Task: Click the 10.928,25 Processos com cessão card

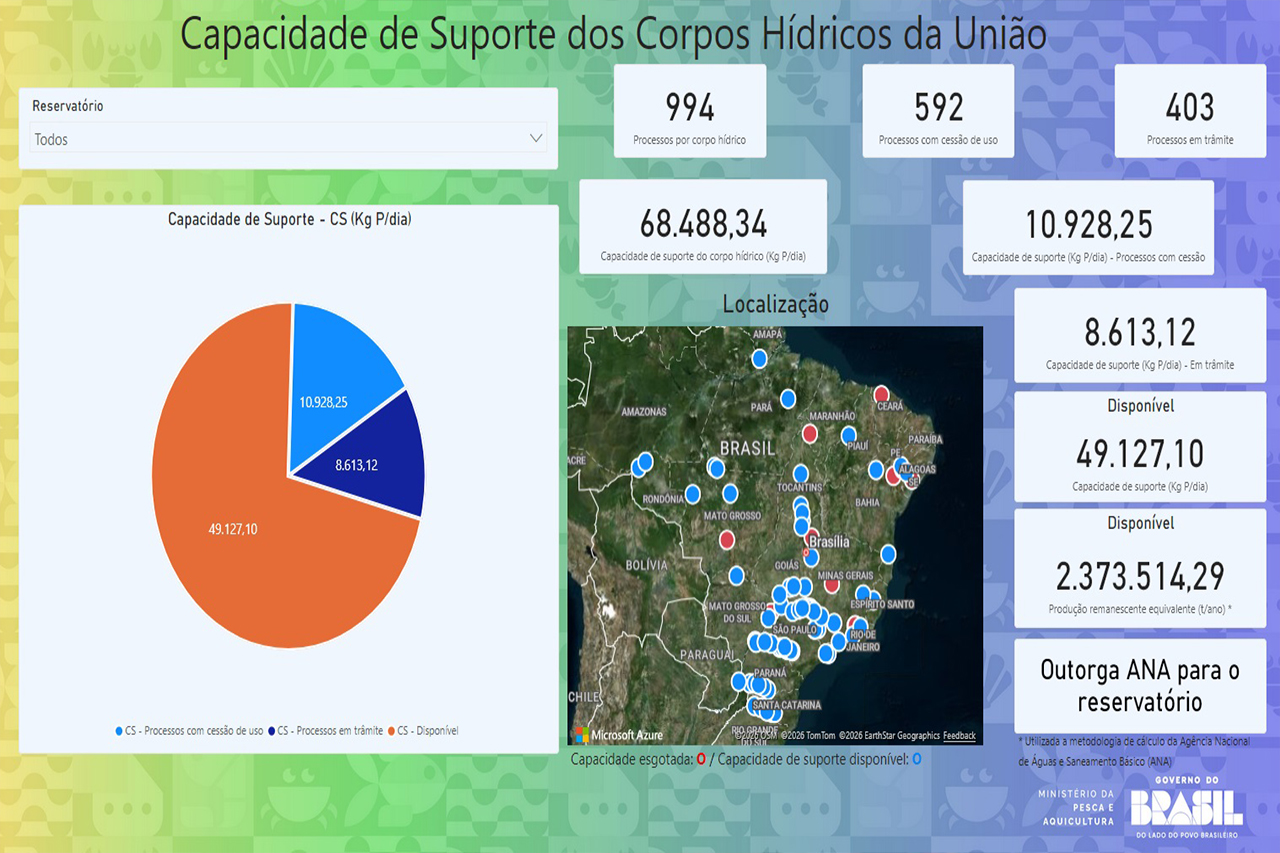Action: tap(1088, 227)
